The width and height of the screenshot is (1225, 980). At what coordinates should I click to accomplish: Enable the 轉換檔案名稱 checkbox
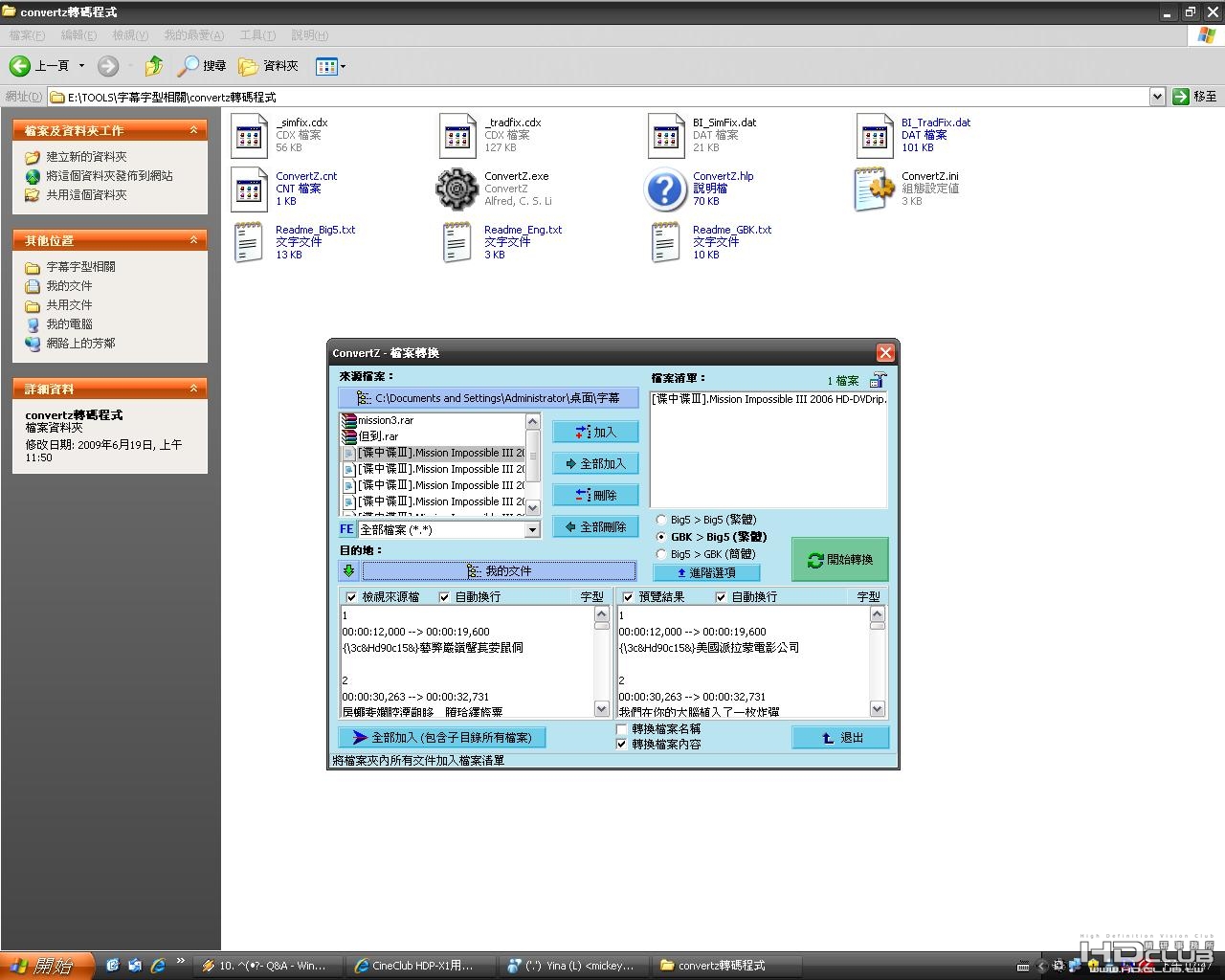[622, 728]
